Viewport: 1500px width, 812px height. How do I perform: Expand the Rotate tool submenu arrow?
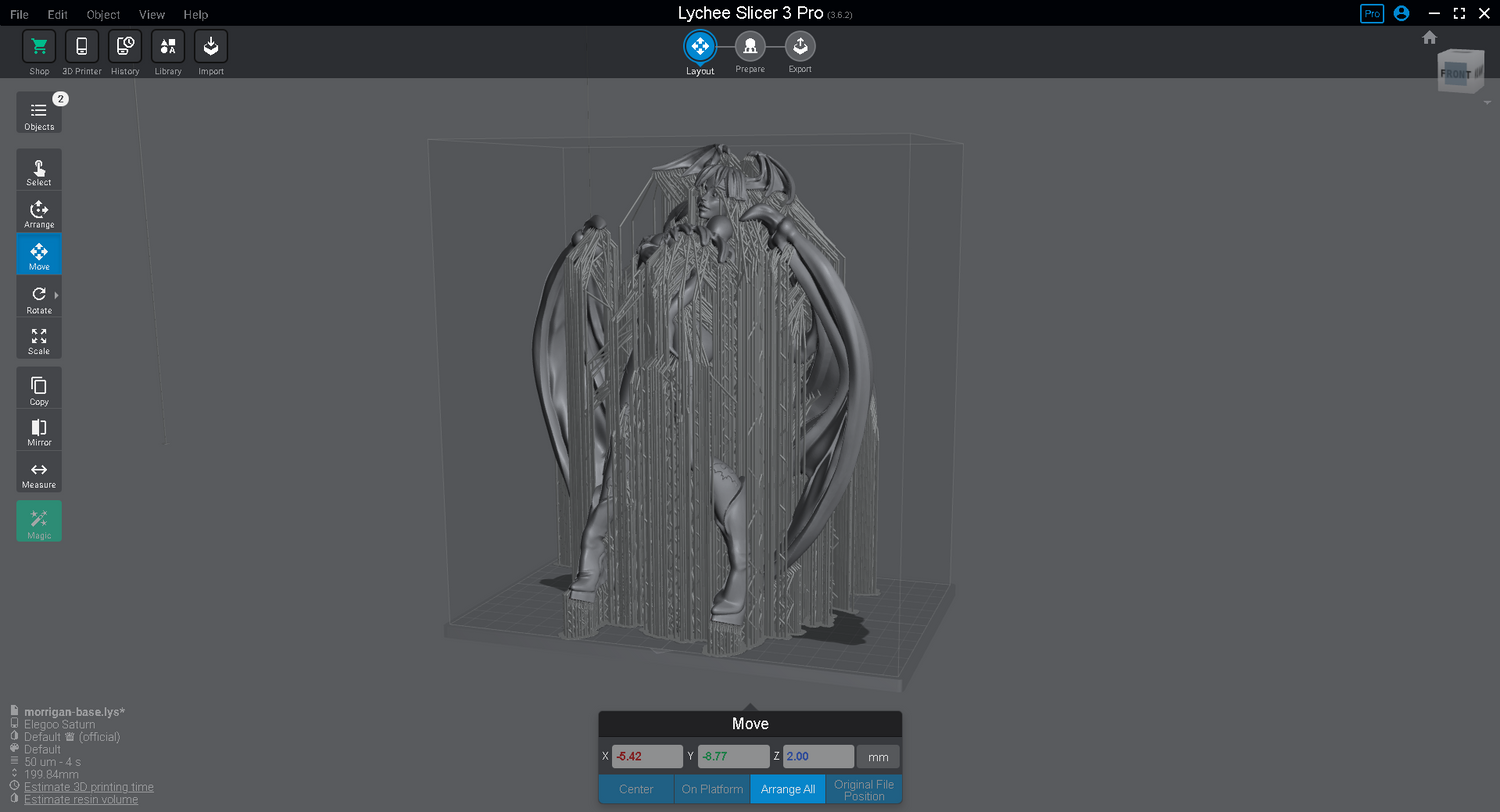tap(56, 296)
